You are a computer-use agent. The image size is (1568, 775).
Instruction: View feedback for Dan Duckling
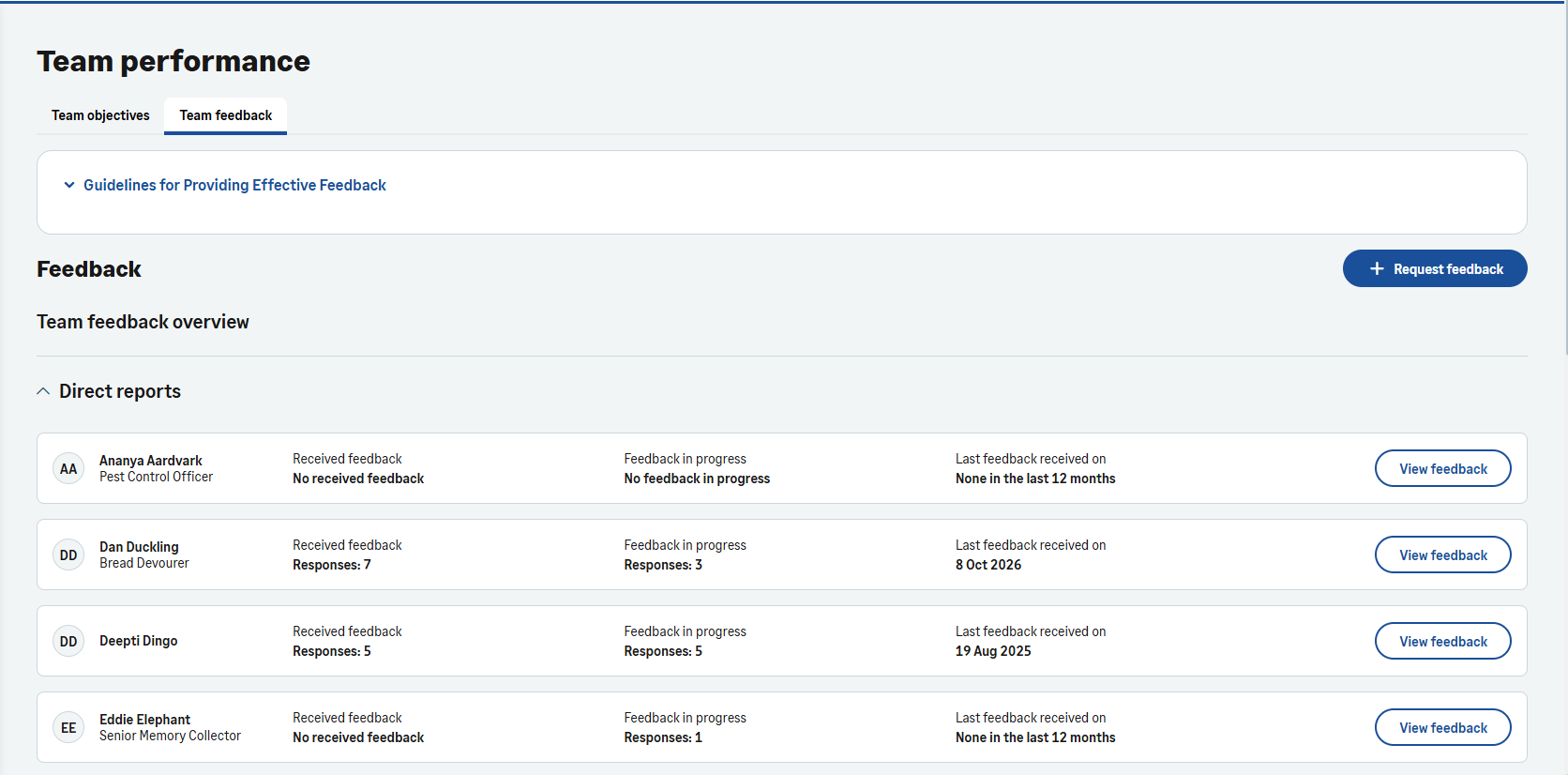(1442, 555)
